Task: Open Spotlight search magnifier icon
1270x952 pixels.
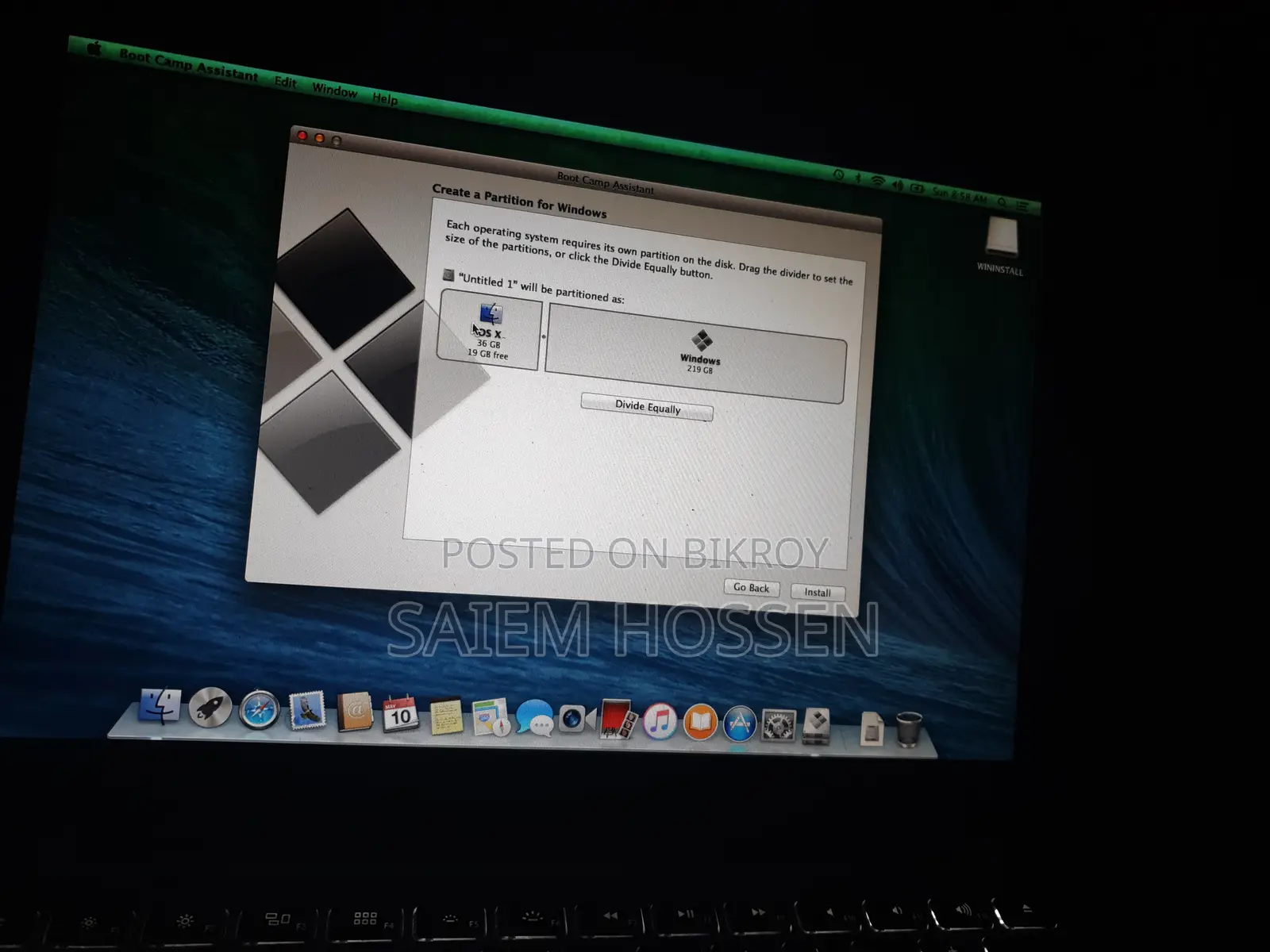Action: (1003, 202)
